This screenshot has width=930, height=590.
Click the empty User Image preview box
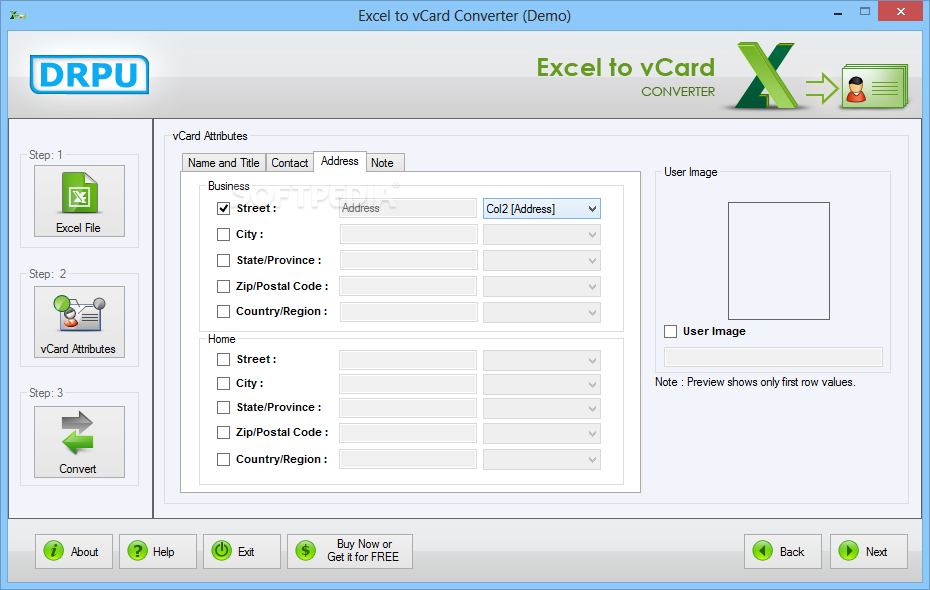click(779, 261)
